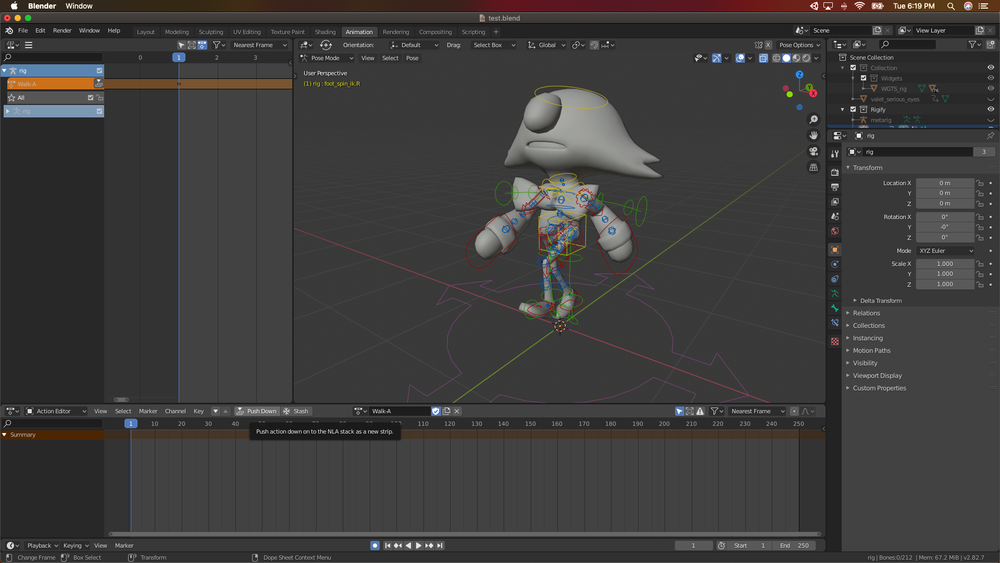Open the Playback dropdown in timeline footer
Viewport: 1000px width, 563px height.
click(x=42, y=546)
